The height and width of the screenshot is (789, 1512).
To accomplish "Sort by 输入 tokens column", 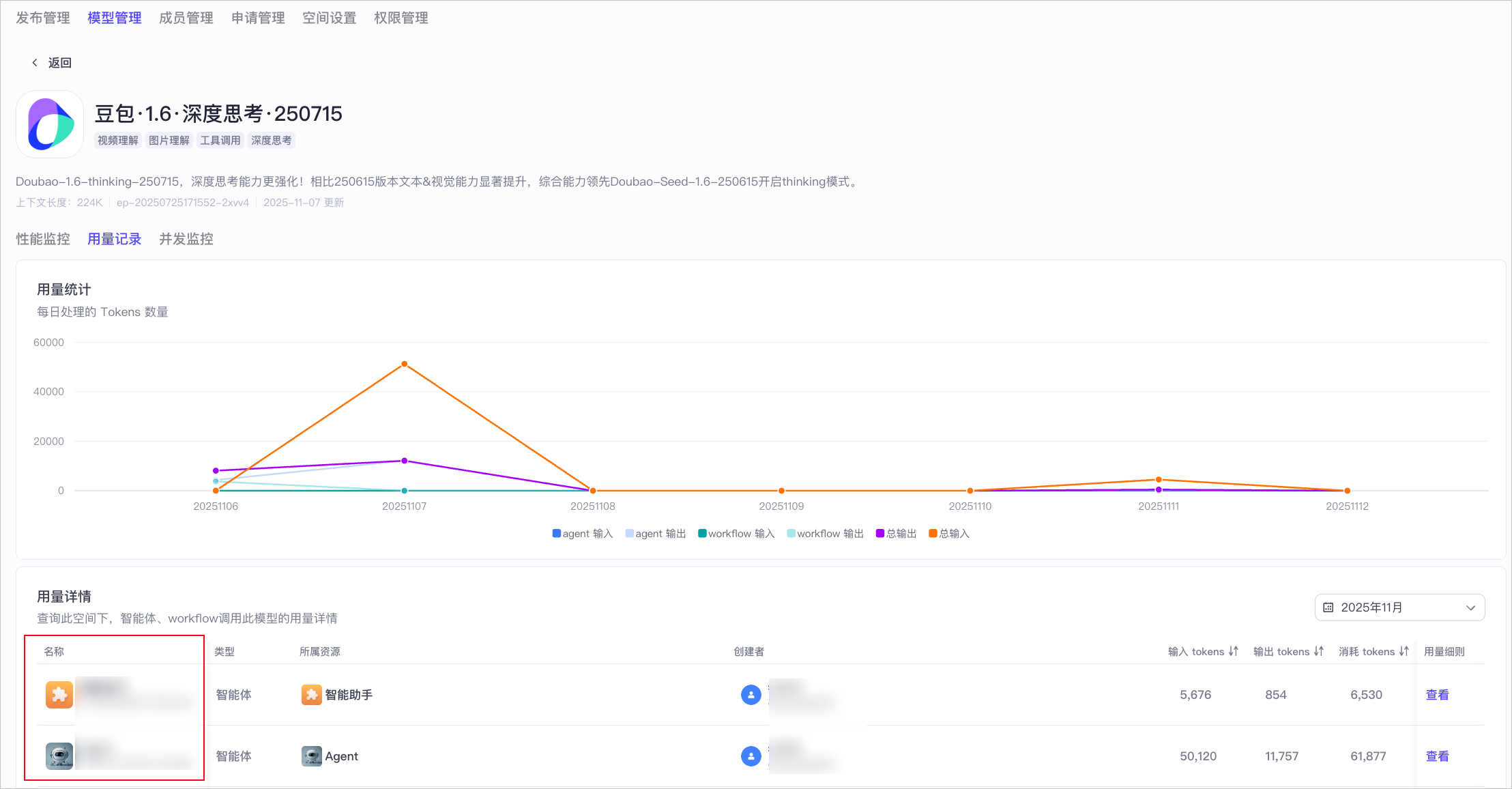I will tap(1233, 652).
